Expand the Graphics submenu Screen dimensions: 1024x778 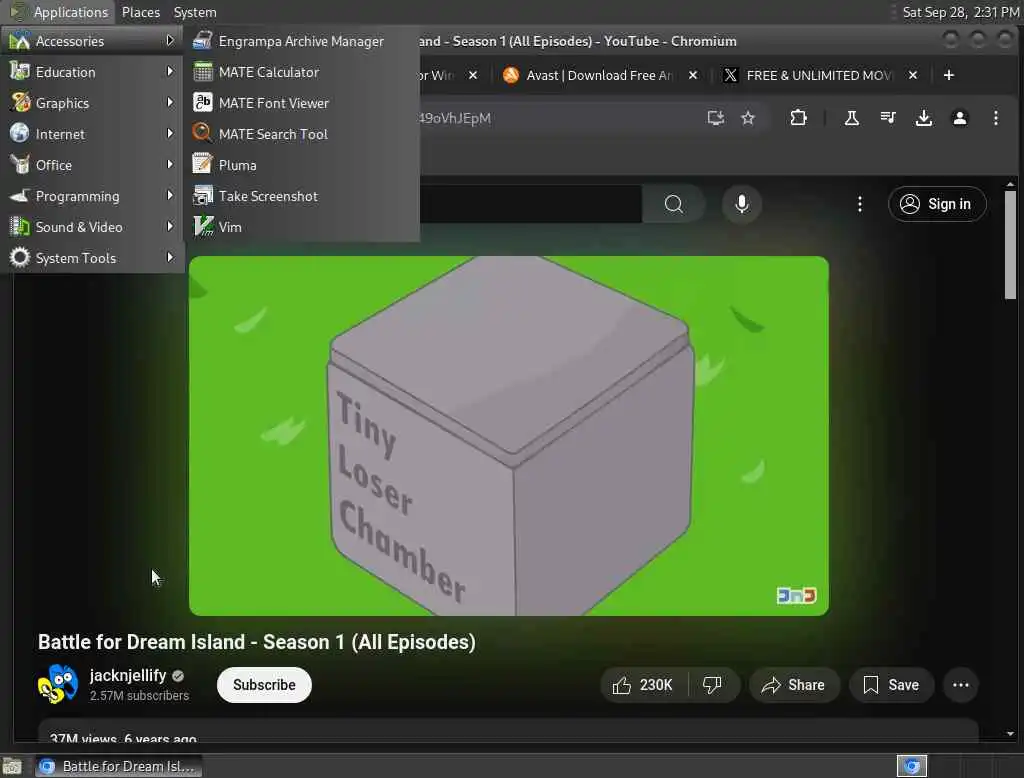[x=92, y=103]
